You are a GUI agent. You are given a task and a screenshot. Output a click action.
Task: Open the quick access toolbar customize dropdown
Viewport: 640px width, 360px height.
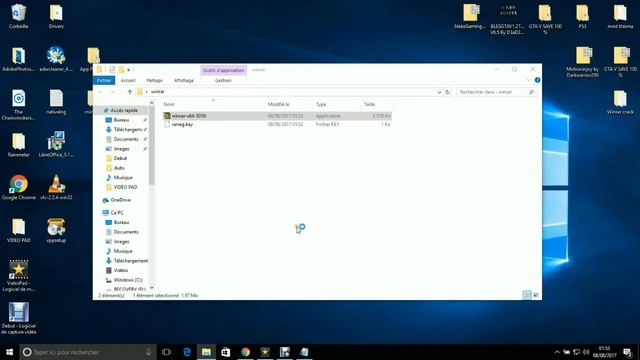(129, 70)
